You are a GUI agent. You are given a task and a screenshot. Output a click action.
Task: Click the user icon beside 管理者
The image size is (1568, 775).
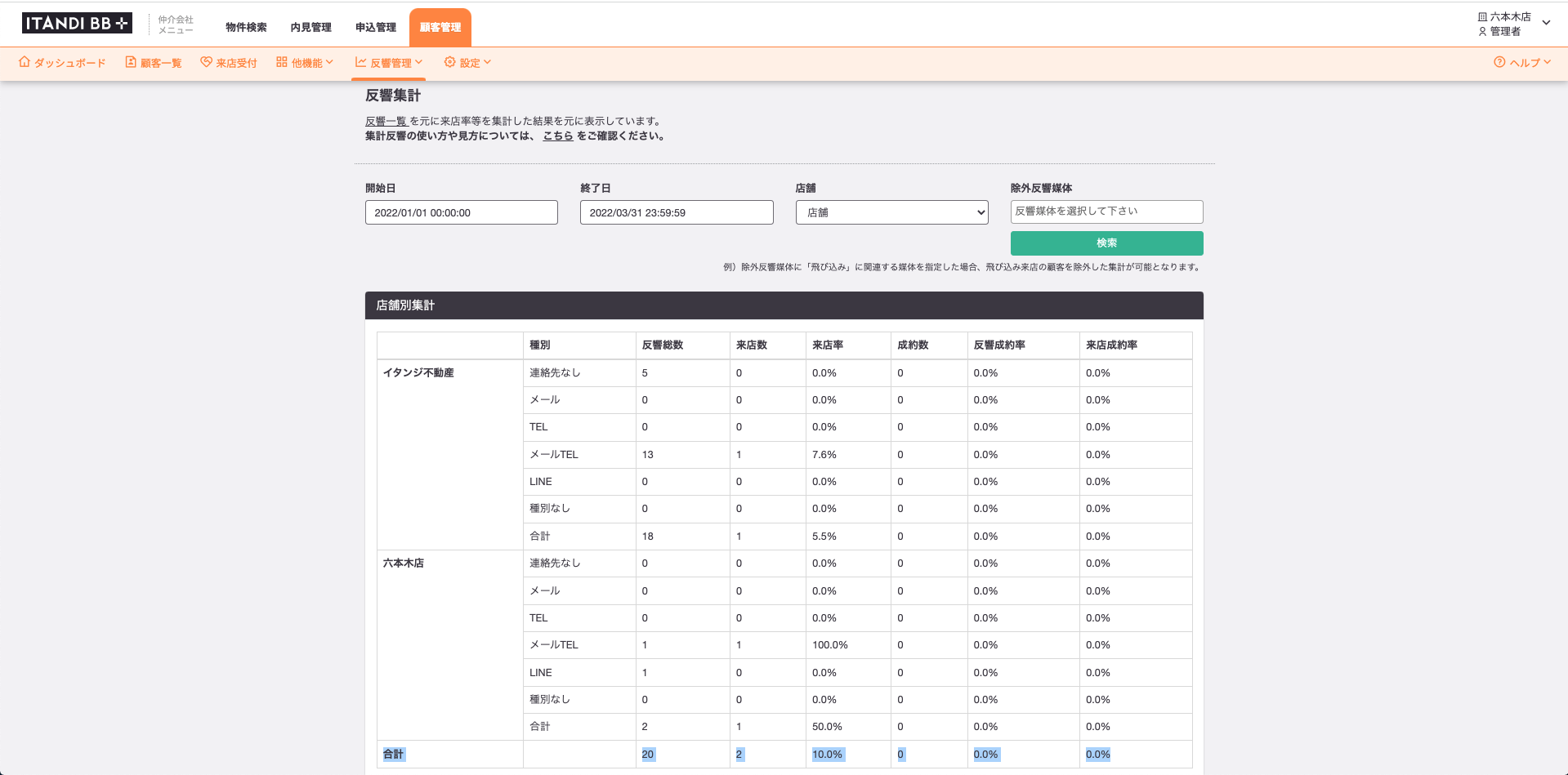point(1482,31)
